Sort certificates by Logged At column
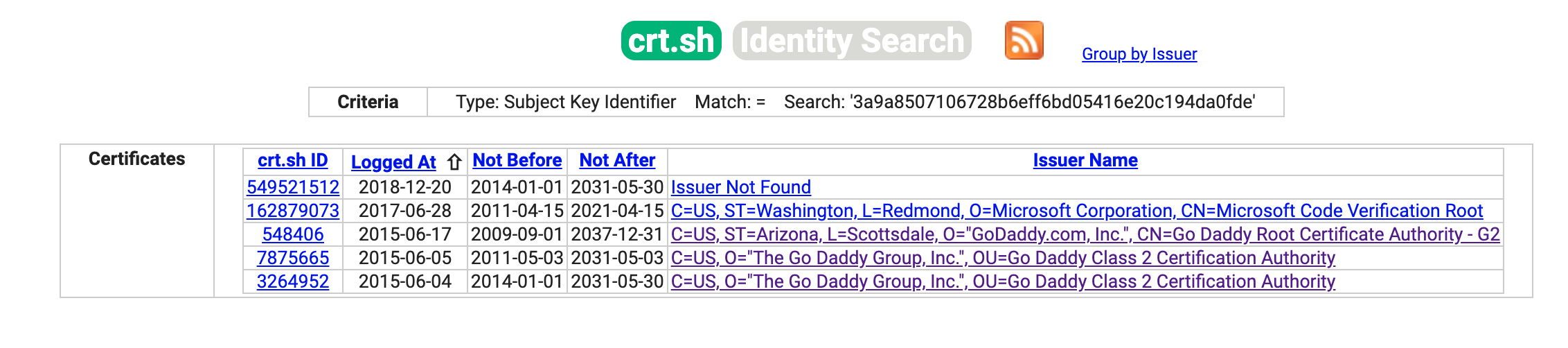 393,162
